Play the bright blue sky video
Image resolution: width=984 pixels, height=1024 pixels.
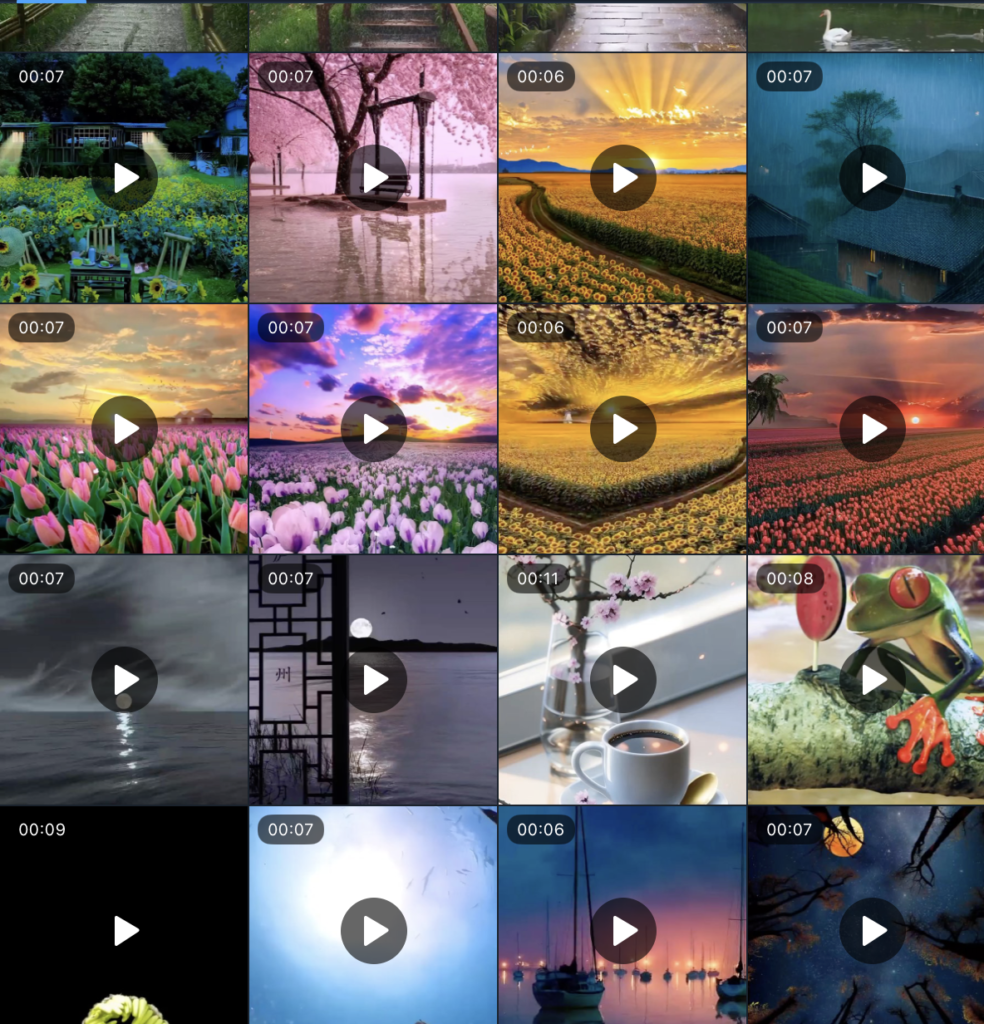coord(374,931)
